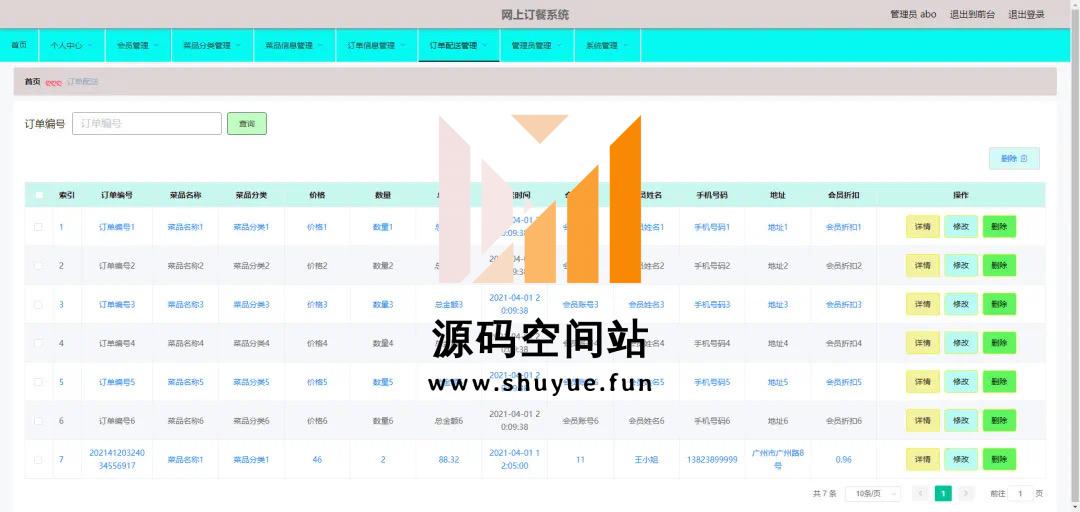Screen dimensions: 1080x512
Task: Open the 订单配送管理 menu
Action: tap(458, 45)
